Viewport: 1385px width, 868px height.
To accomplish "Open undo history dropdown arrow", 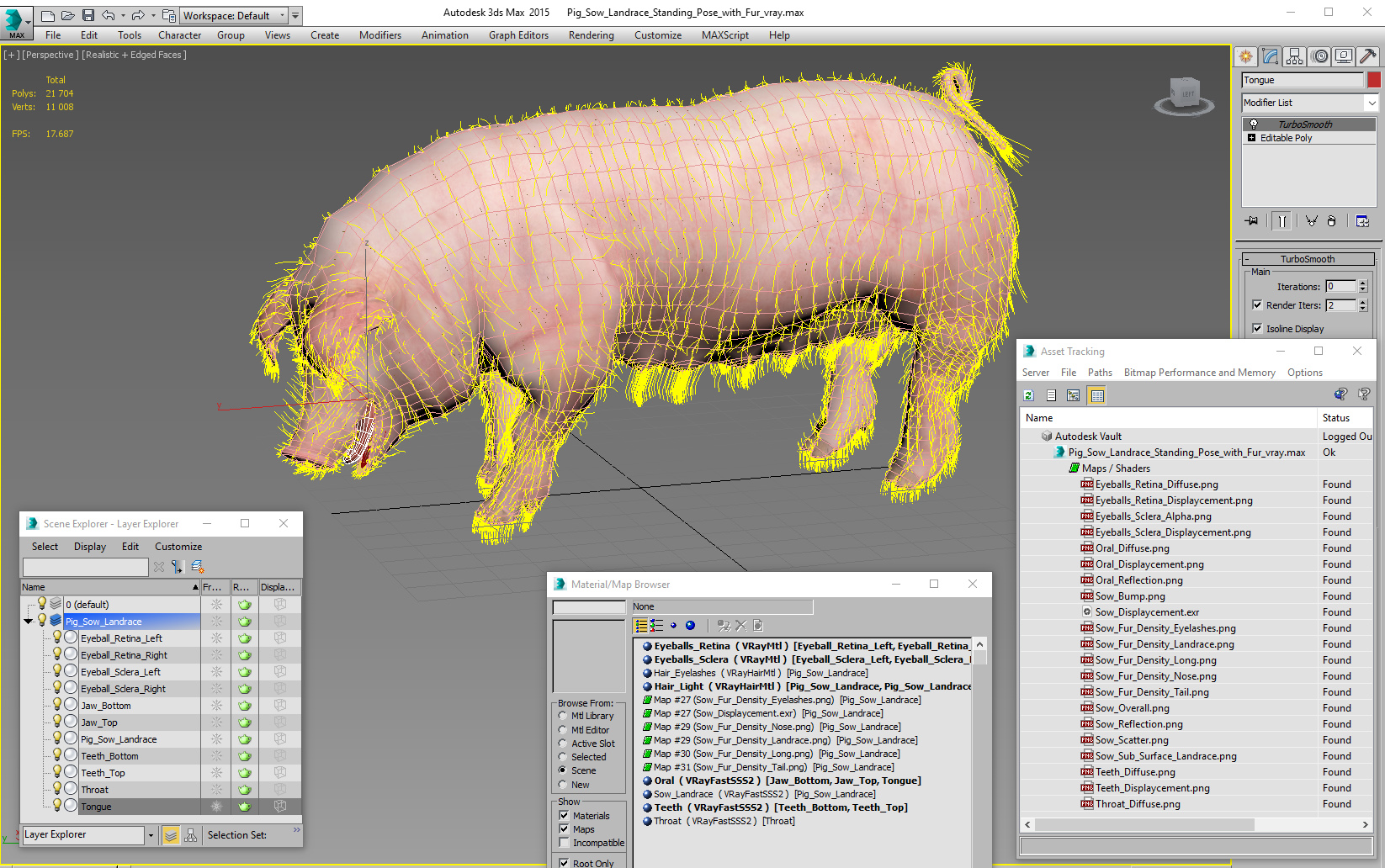I will tap(123, 15).
